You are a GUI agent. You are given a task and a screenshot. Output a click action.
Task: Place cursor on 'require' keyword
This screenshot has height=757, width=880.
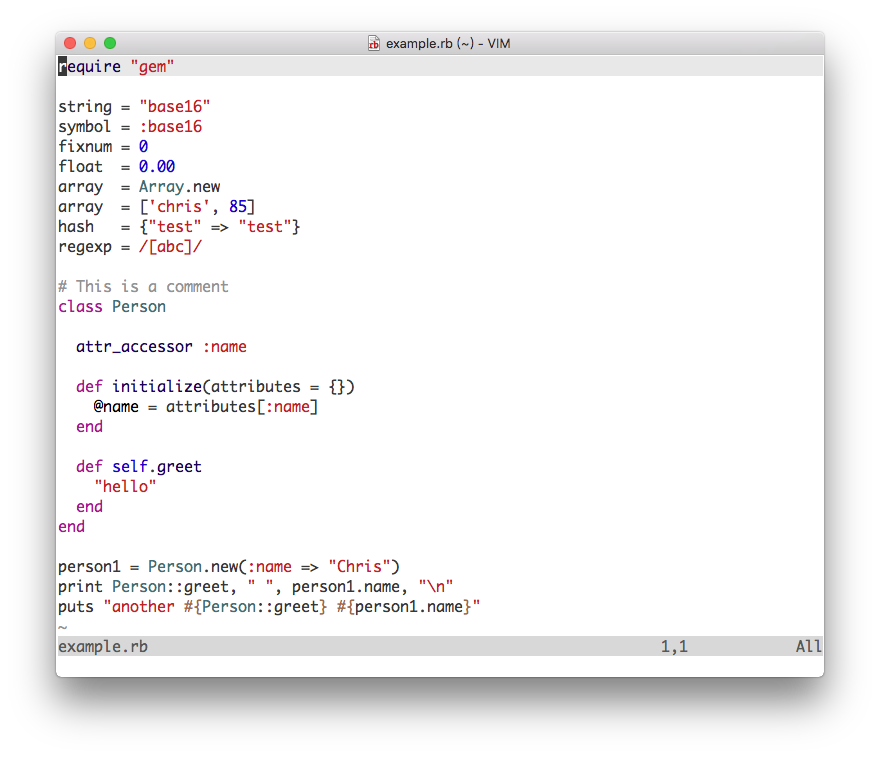pyautogui.click(x=89, y=67)
